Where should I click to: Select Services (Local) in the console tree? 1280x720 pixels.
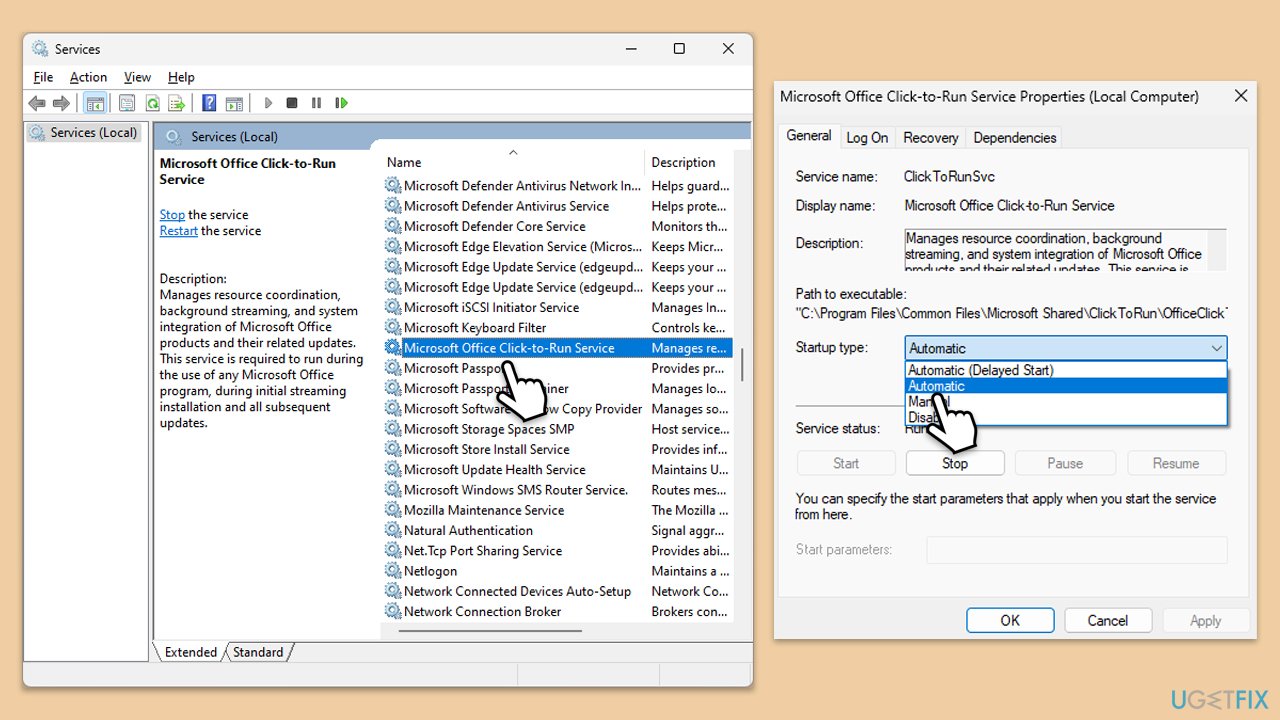pos(84,132)
